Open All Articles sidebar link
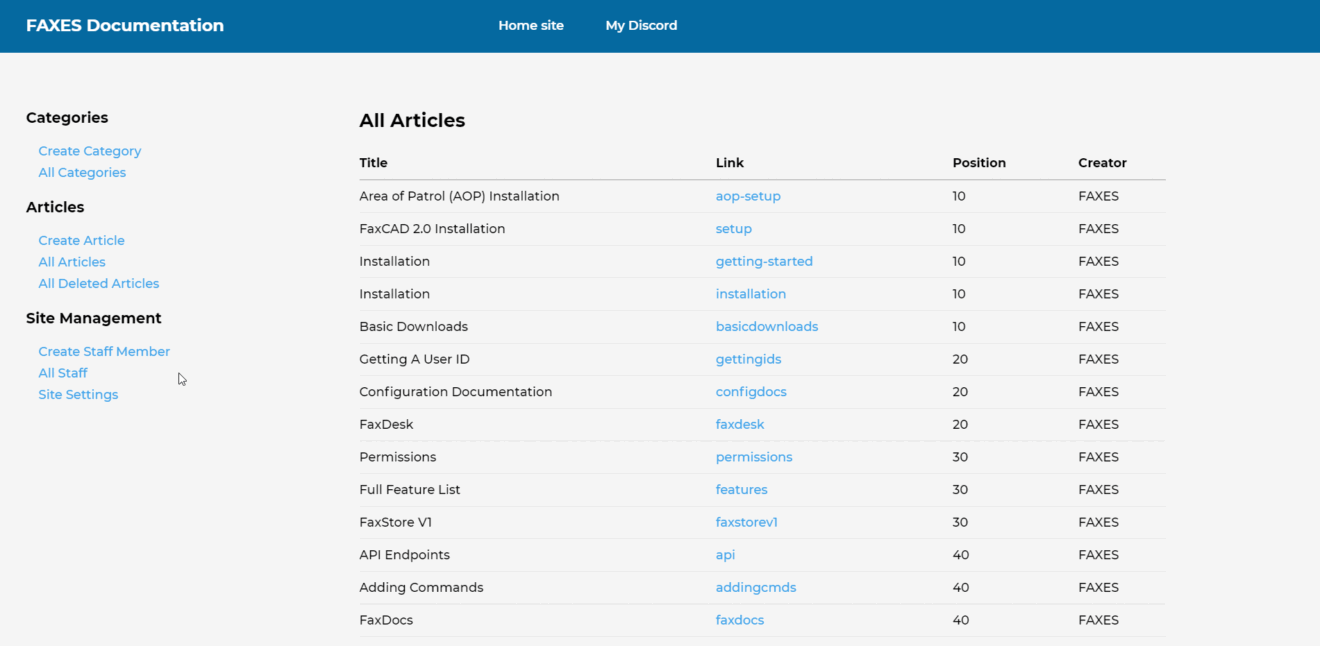 [x=72, y=262]
